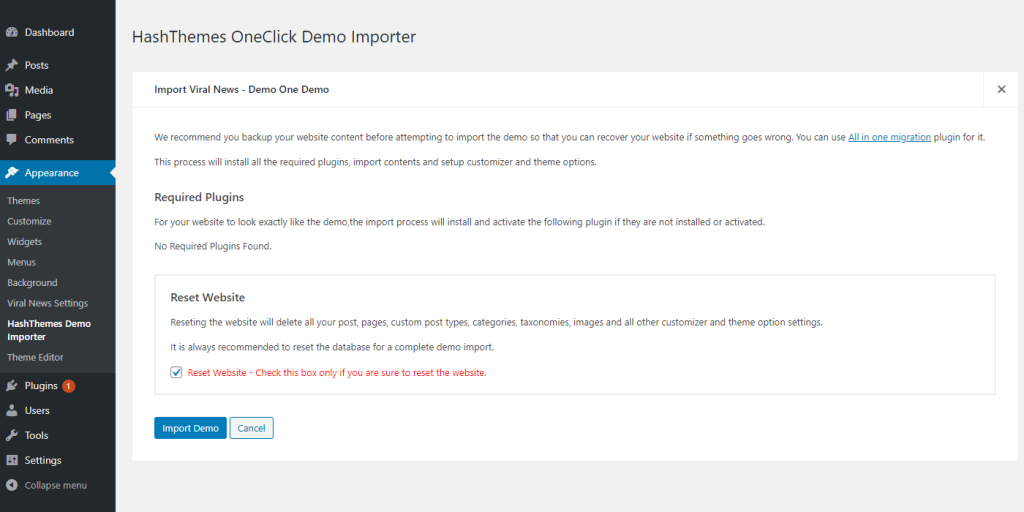This screenshot has width=1024, height=512.
Task: Click the Users person icon
Action: (12, 411)
